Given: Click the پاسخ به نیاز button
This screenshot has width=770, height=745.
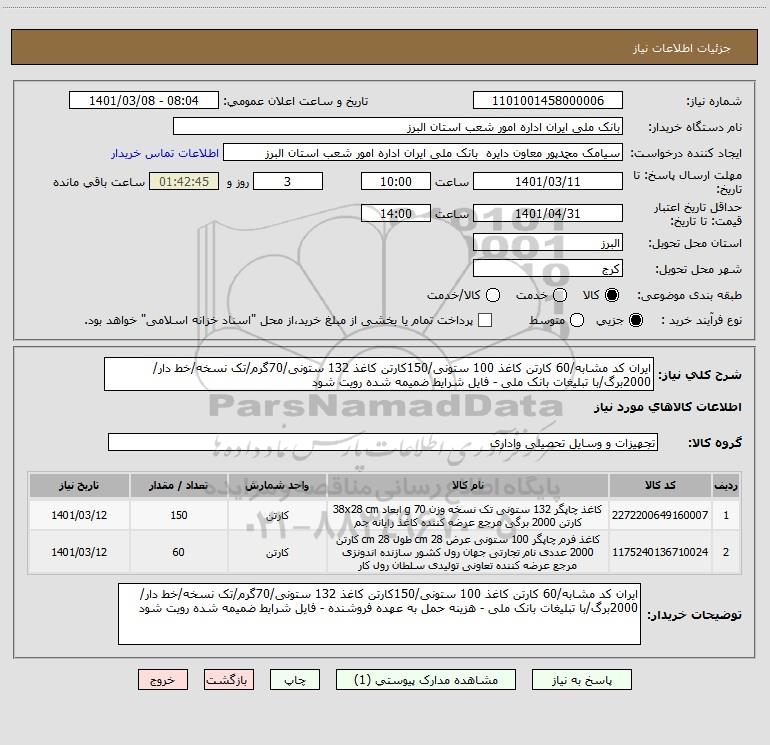Looking at the screenshot, I should [581, 680].
